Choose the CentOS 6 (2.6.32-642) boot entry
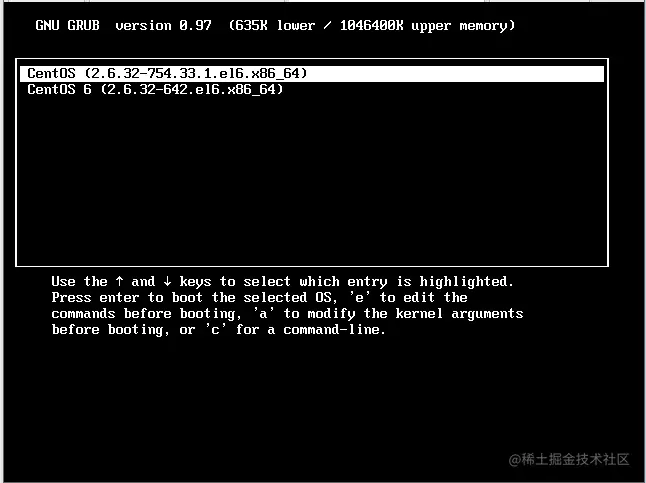This screenshot has height=483, width=646. pyautogui.click(x=155, y=89)
